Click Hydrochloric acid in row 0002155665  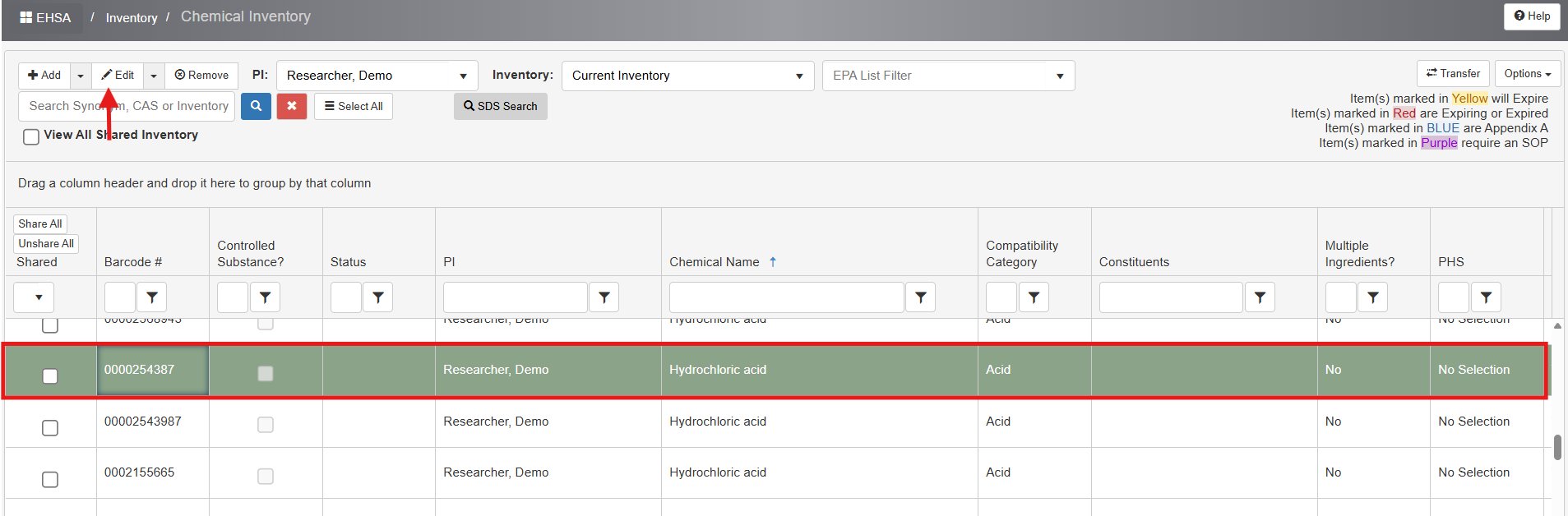(718, 472)
